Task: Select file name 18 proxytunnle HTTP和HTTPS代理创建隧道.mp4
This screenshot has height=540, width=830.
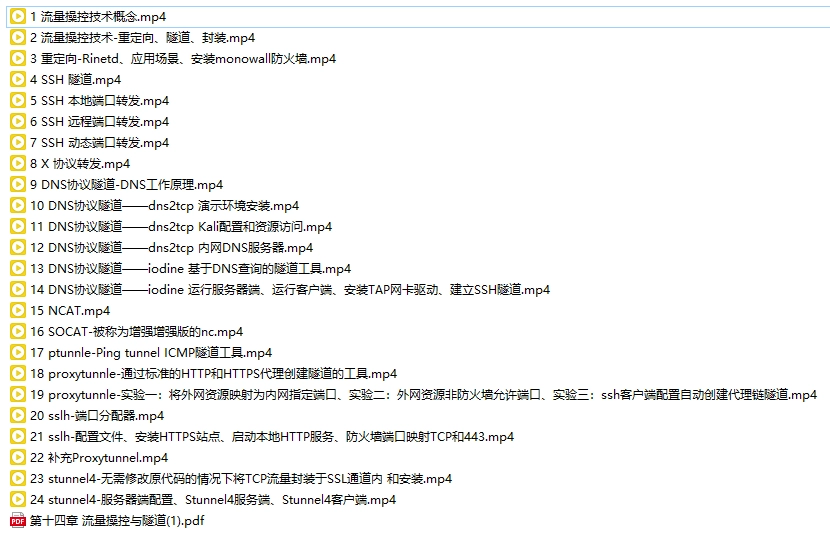Action: 213,374
